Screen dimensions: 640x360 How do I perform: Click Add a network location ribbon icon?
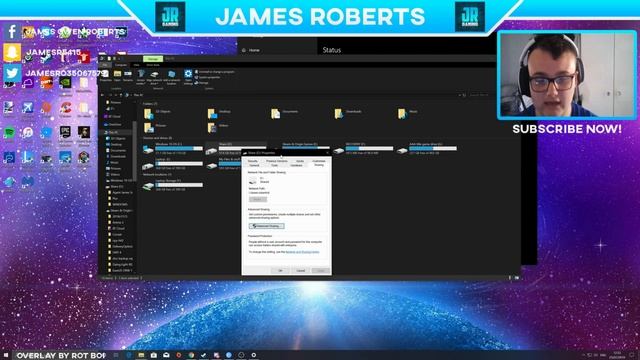[171, 76]
